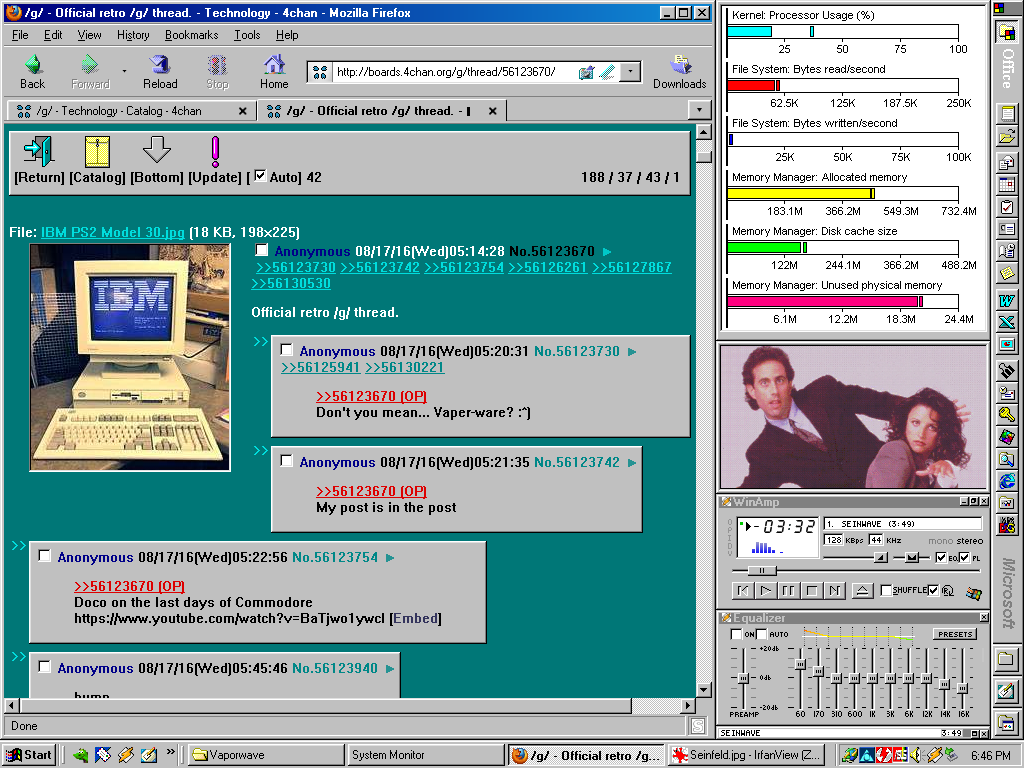Toggle the Auto update checkbox
This screenshot has height=768, width=1024.
(x=260, y=176)
